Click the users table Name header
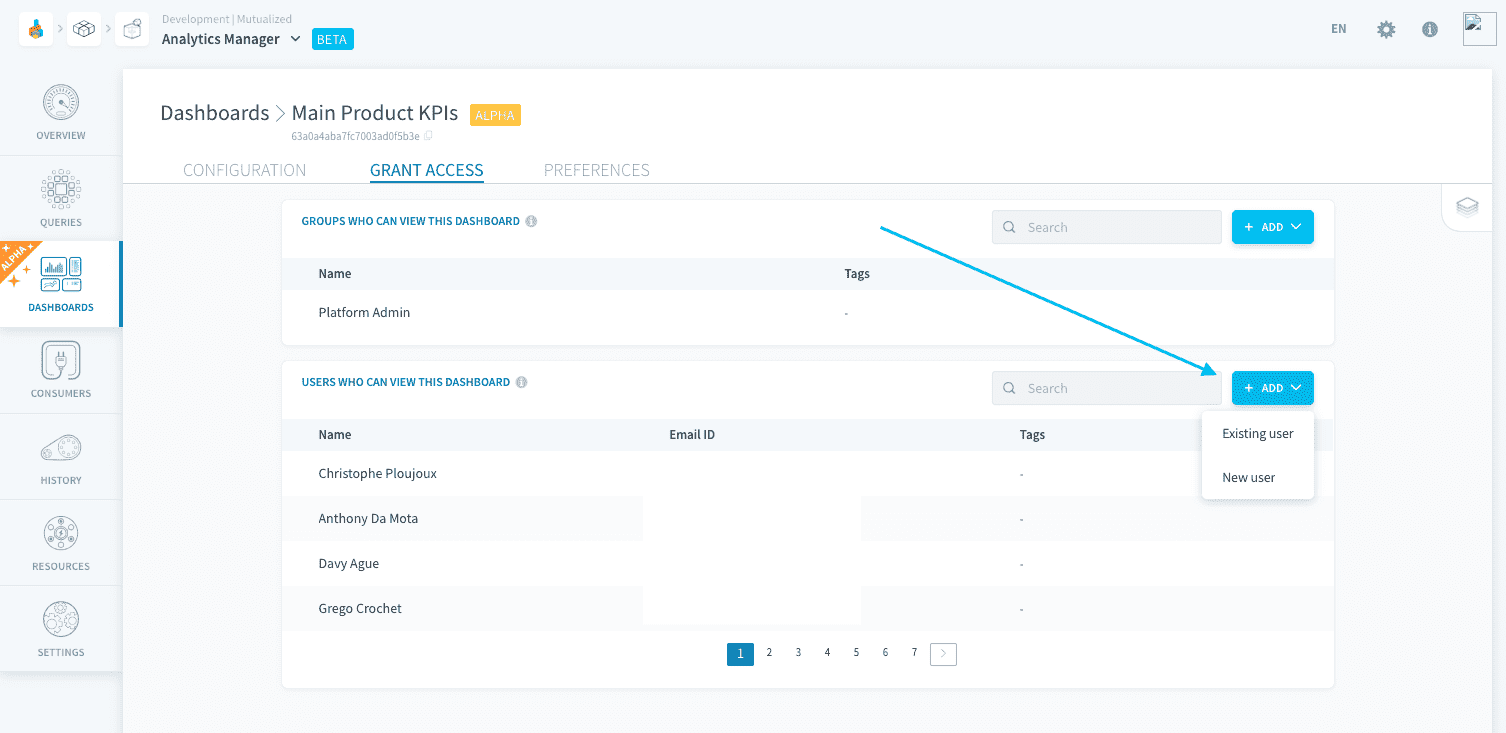The image size is (1506, 733). point(335,435)
